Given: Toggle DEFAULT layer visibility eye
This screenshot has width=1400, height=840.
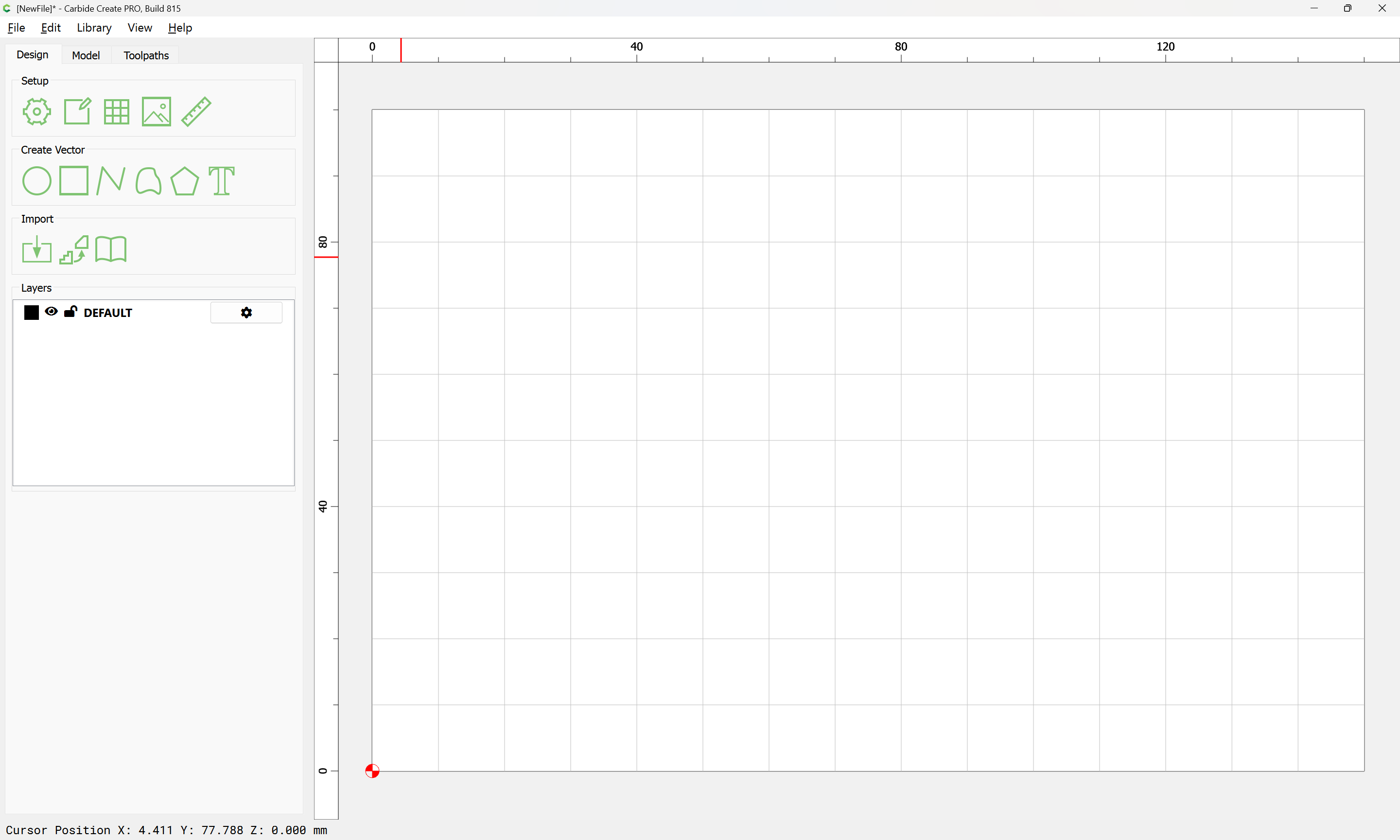Looking at the screenshot, I should tap(51, 311).
